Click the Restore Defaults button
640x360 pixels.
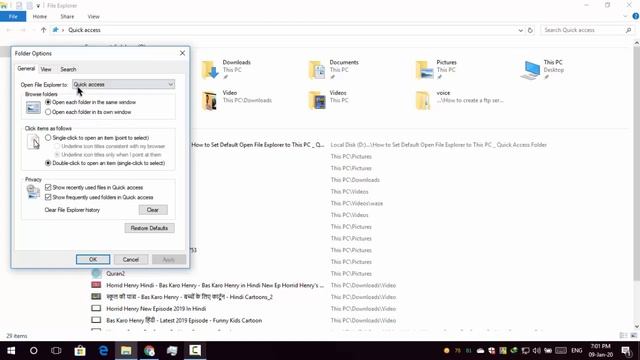coord(149,228)
